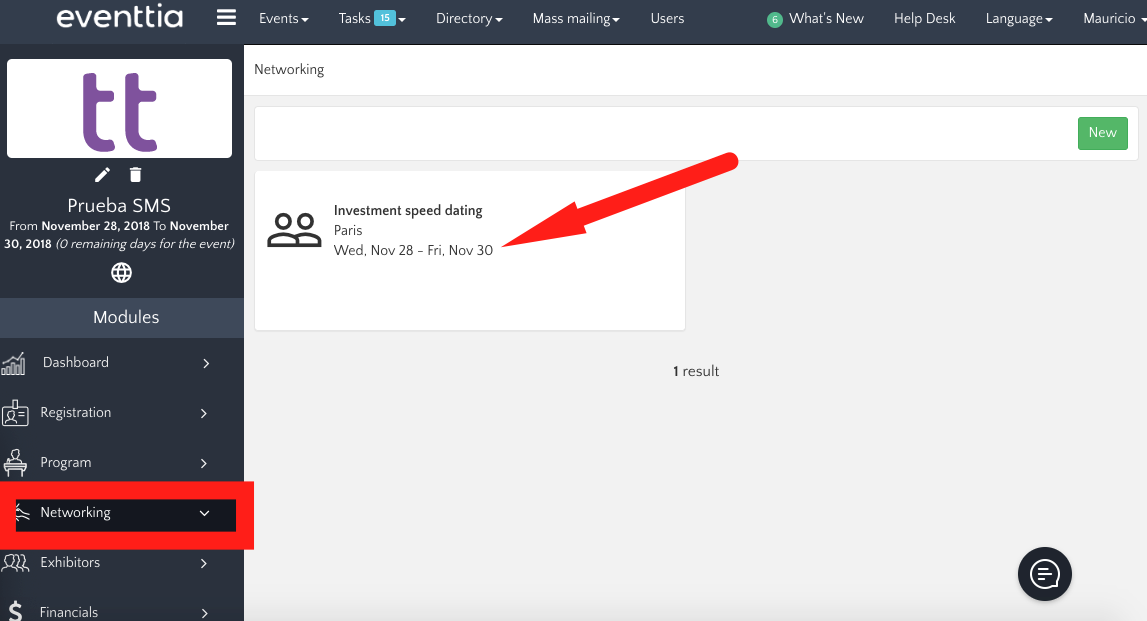Click the Financials dollar icon
This screenshot has height=621, width=1147.
coord(15,611)
